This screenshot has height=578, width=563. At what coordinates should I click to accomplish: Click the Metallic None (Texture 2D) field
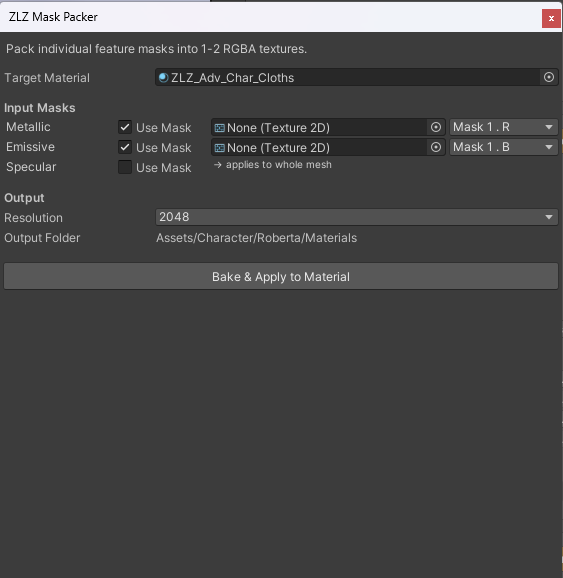pos(328,128)
